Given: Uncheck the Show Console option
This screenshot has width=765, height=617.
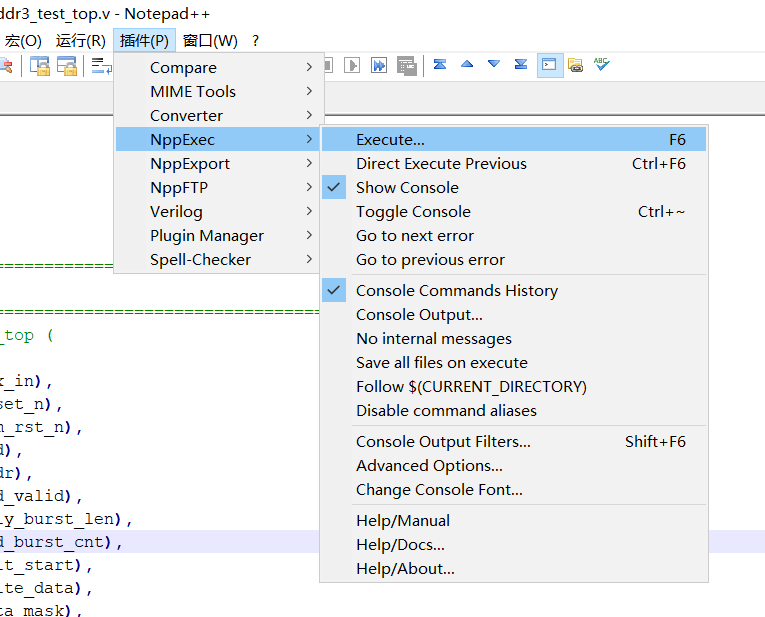Looking at the screenshot, I should pyautogui.click(x=407, y=188).
